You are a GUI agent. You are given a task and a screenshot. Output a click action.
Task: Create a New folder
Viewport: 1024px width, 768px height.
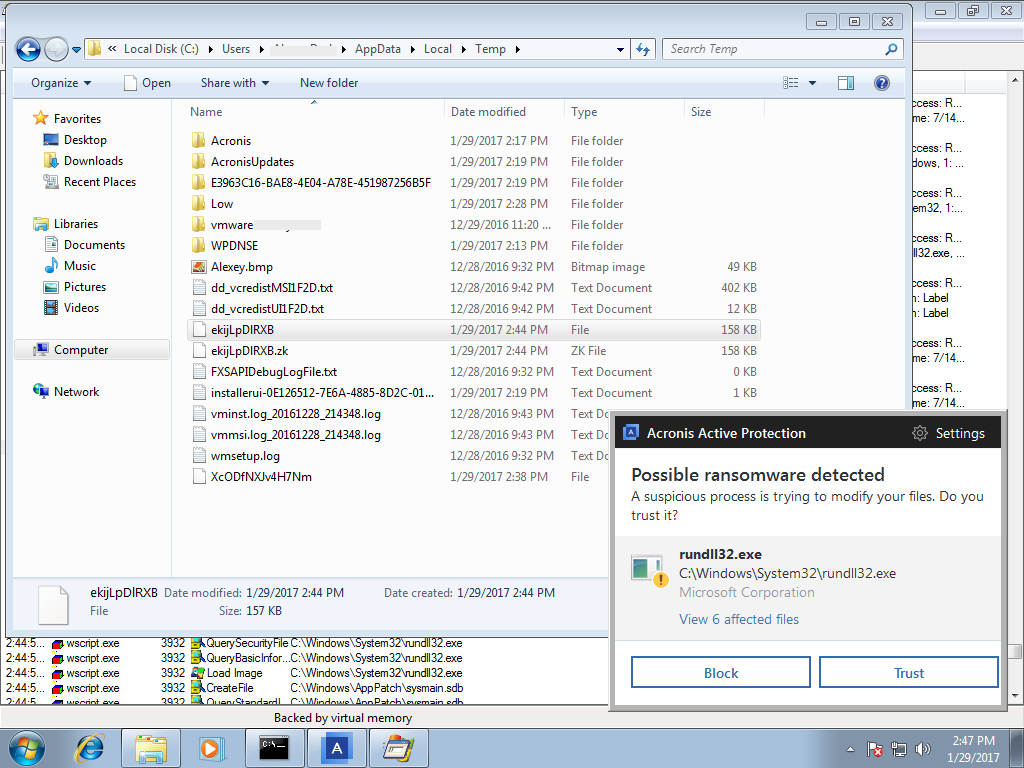(329, 83)
